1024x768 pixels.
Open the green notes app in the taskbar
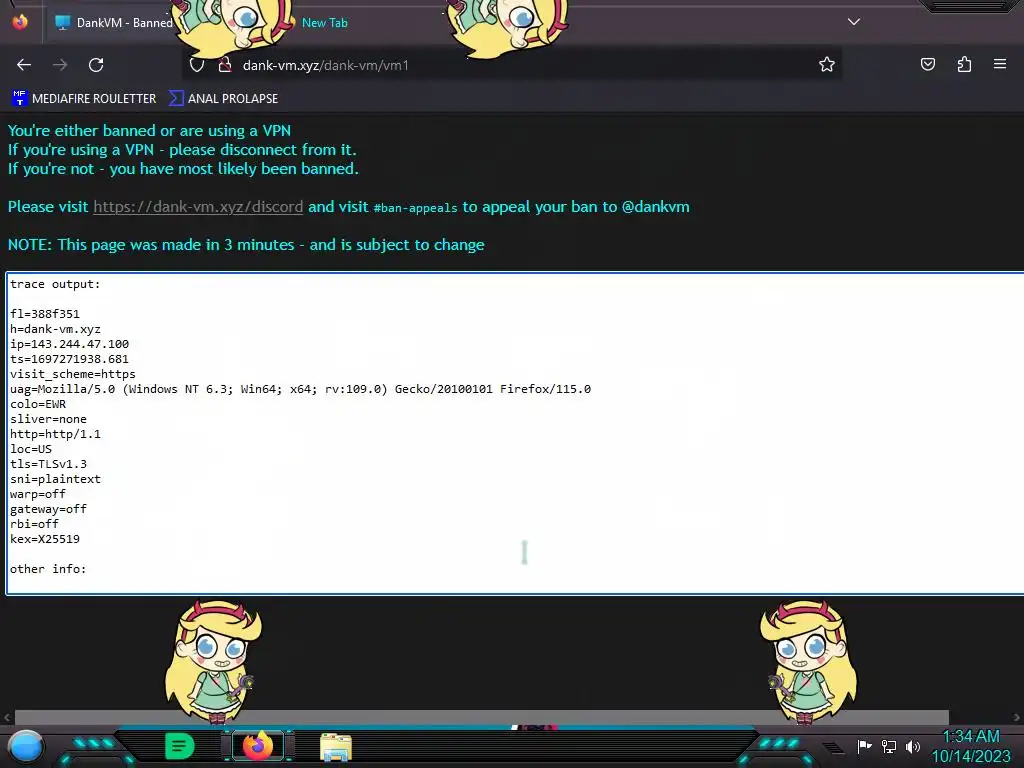coord(179,746)
